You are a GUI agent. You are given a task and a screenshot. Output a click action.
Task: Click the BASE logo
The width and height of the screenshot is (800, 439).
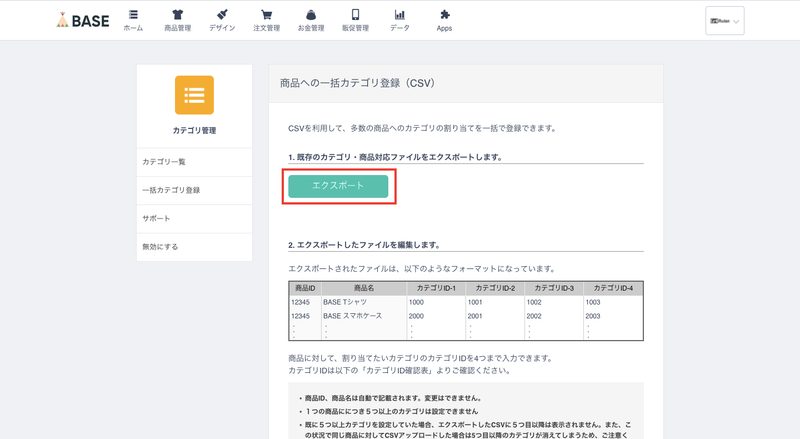[x=83, y=20]
